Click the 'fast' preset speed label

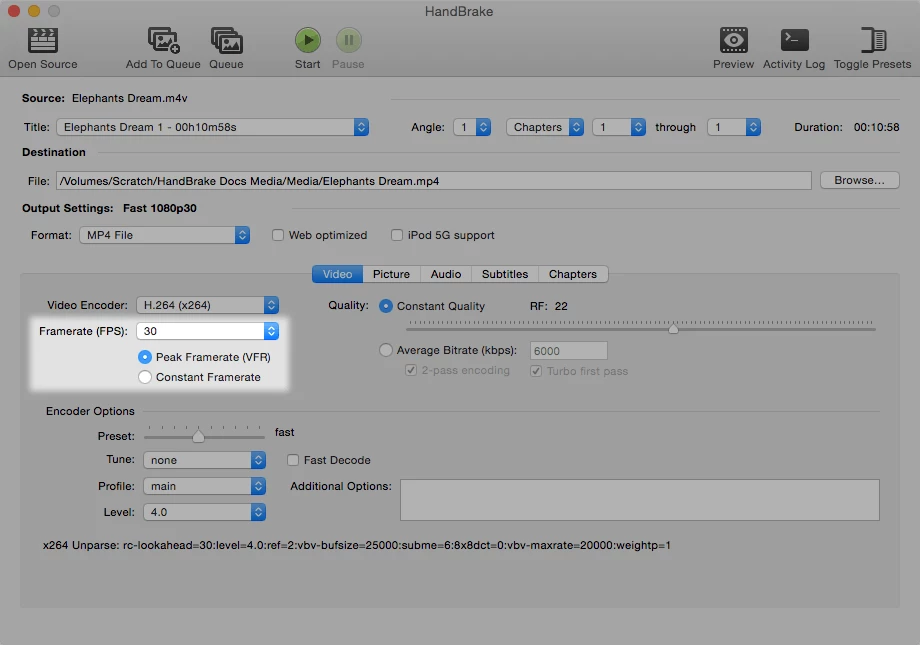click(285, 433)
